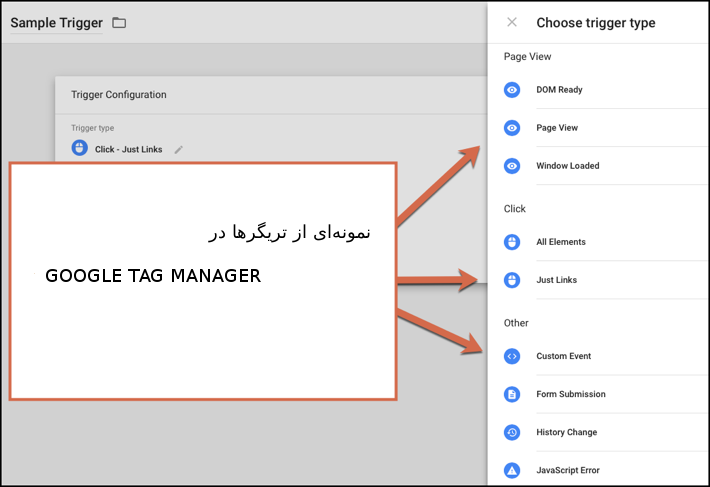Click the Window Loaded eye icon
710x487 pixels.
coord(512,166)
